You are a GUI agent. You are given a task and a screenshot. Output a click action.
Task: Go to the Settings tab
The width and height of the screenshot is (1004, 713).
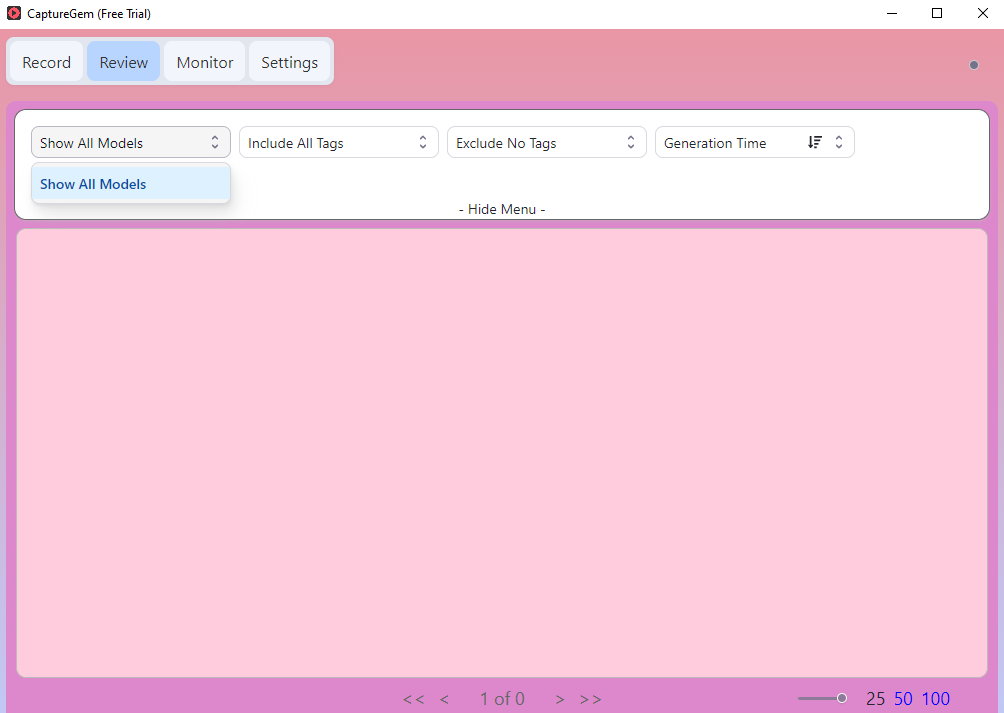click(289, 62)
